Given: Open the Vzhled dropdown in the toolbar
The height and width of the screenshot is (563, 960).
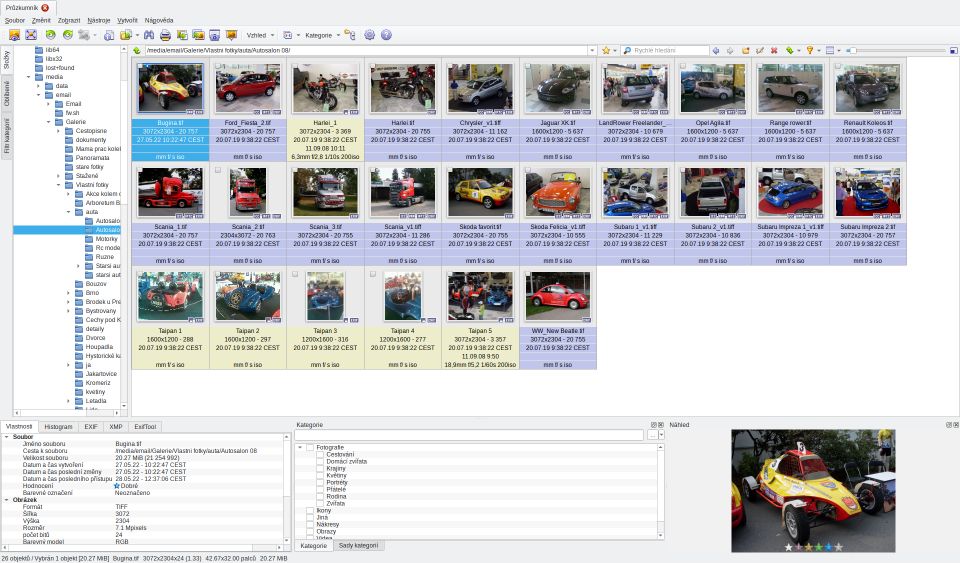Looking at the screenshot, I should (260, 35).
